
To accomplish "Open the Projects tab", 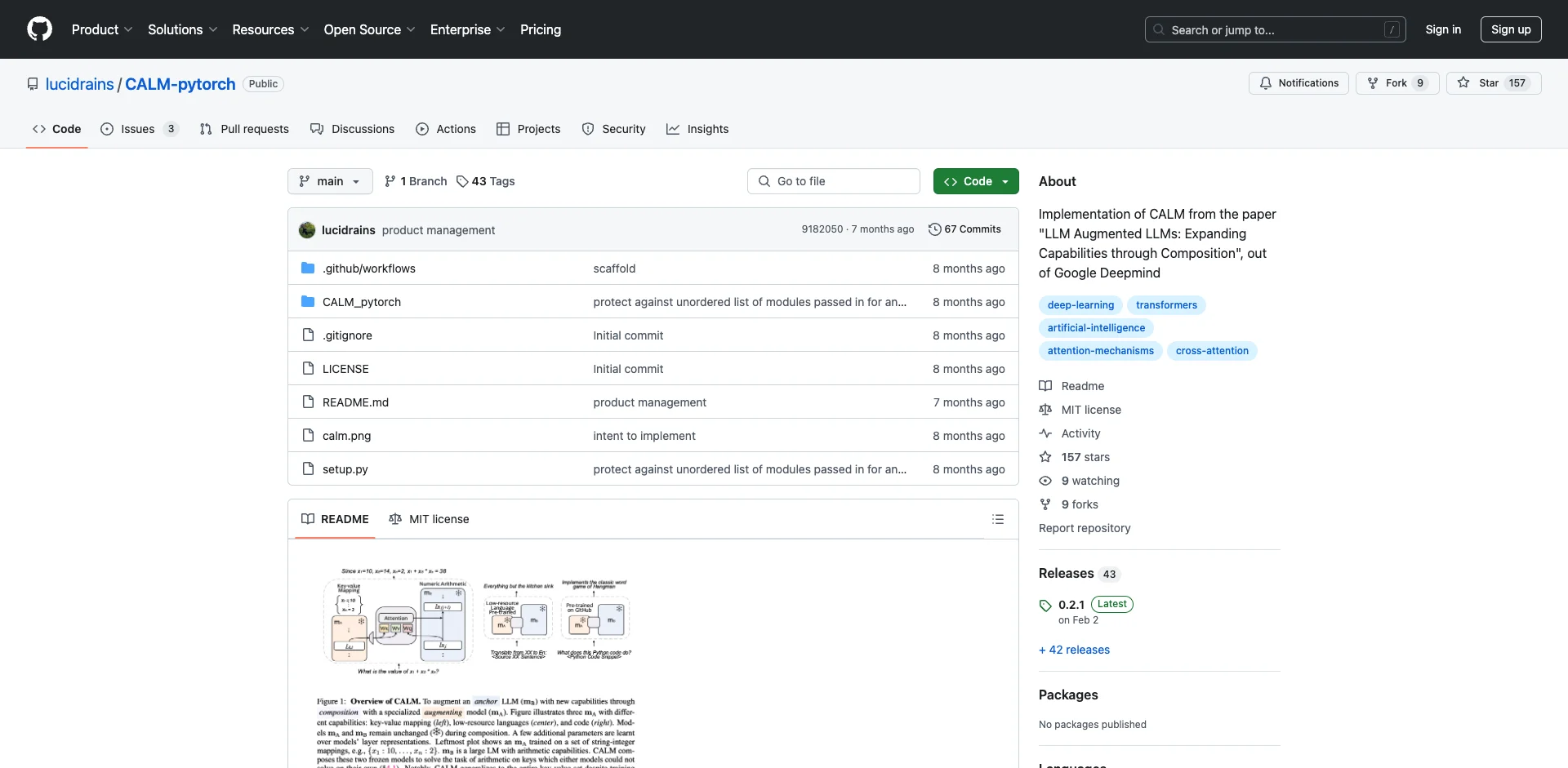I will click(x=528, y=129).
